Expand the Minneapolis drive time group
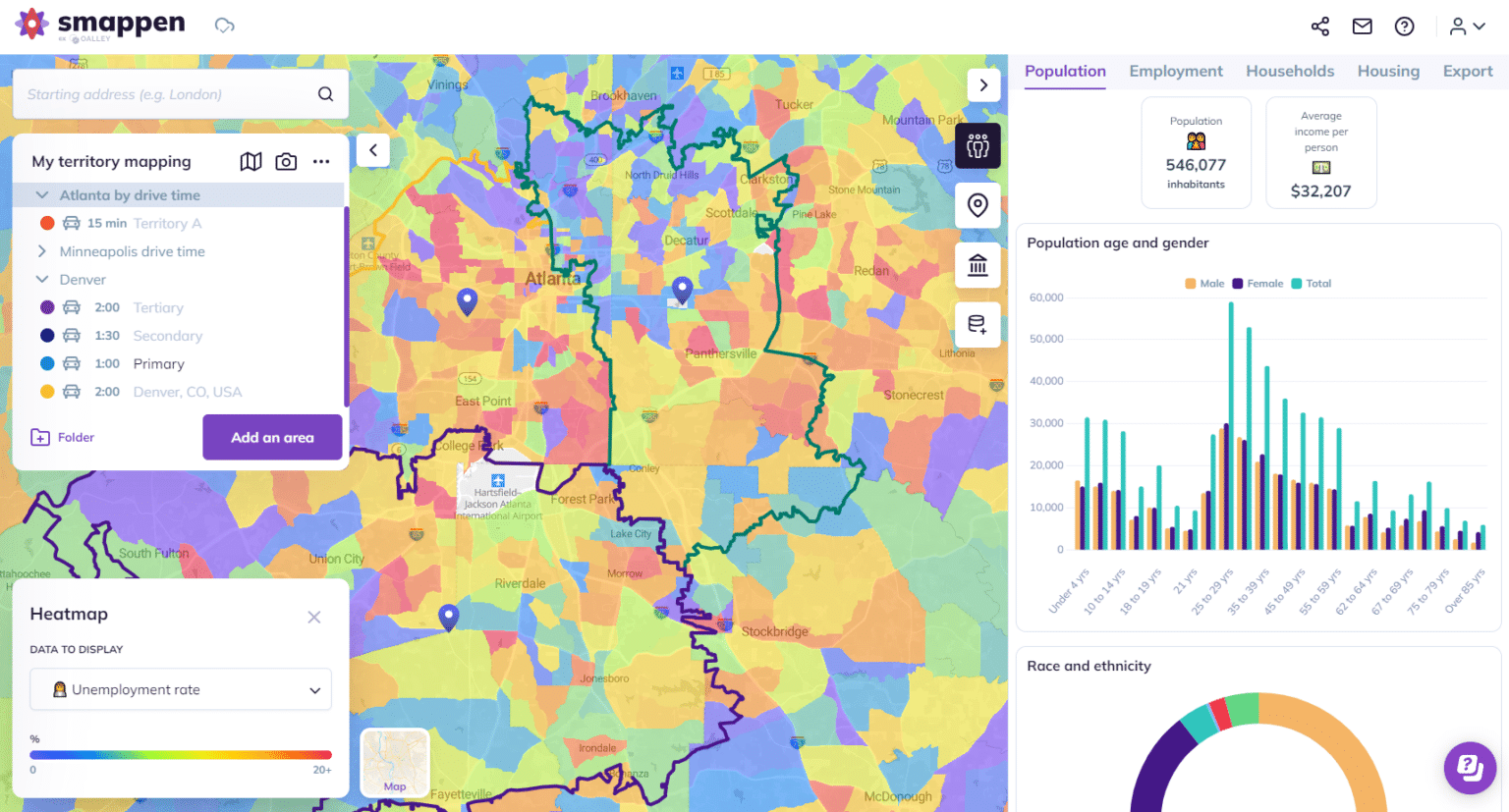 tap(42, 251)
